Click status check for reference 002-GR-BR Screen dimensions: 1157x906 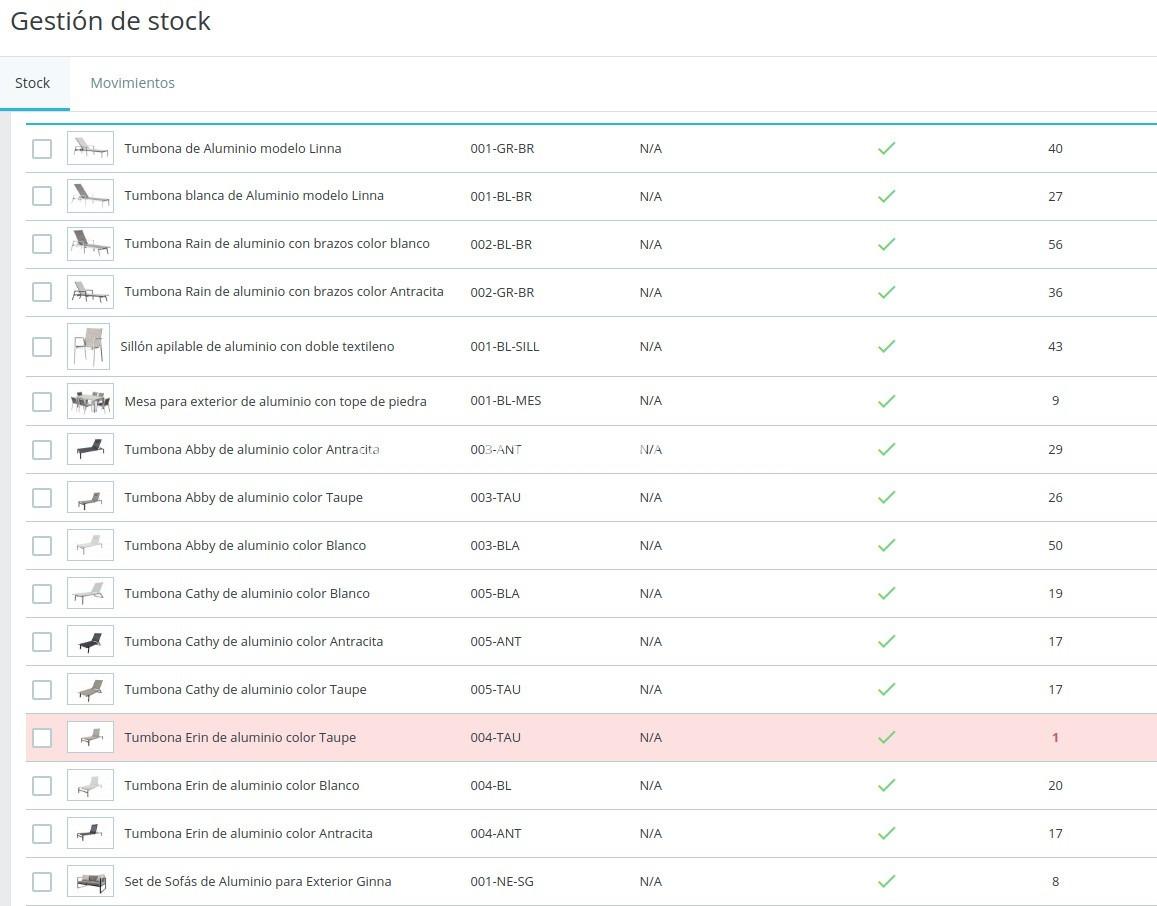tap(886, 292)
